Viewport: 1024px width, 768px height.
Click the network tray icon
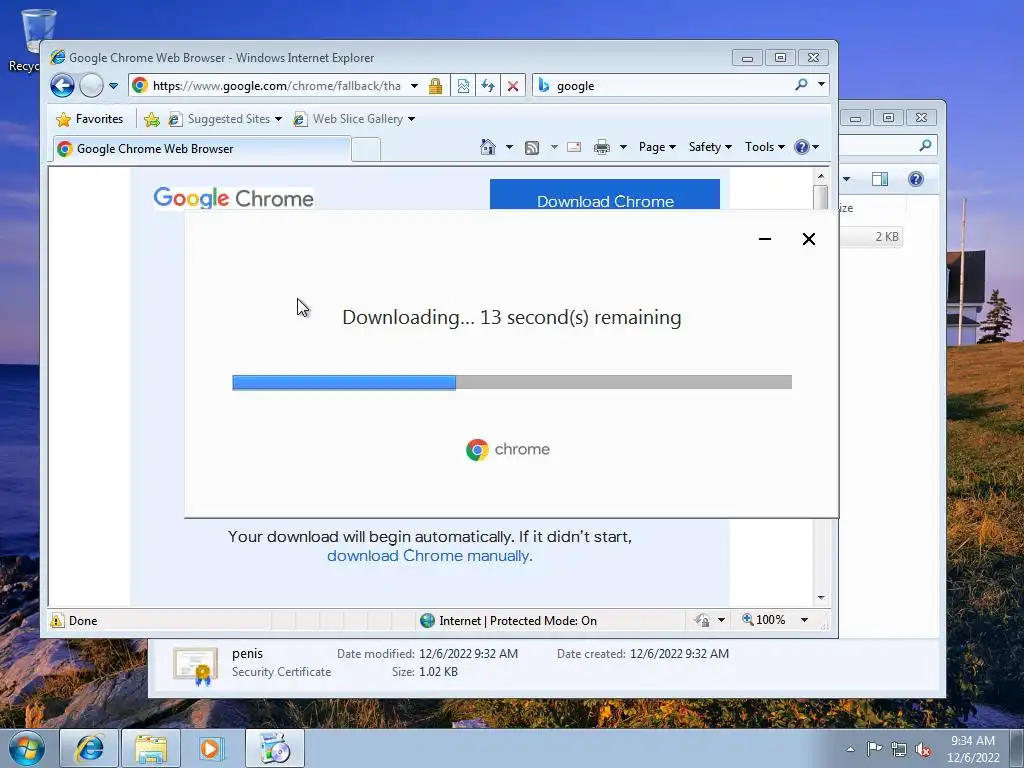click(x=899, y=749)
